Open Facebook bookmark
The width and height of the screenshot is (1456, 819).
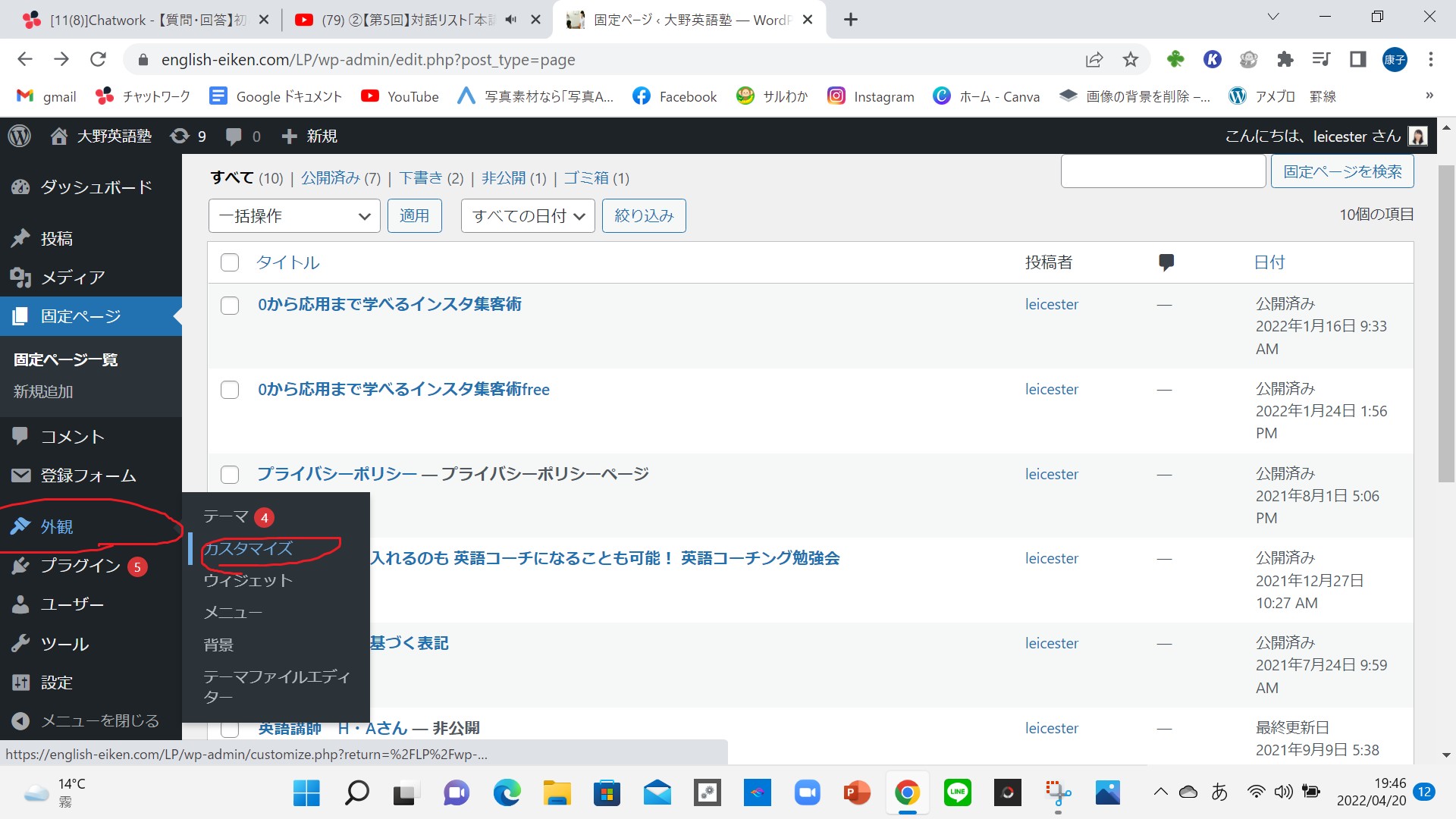(x=674, y=96)
